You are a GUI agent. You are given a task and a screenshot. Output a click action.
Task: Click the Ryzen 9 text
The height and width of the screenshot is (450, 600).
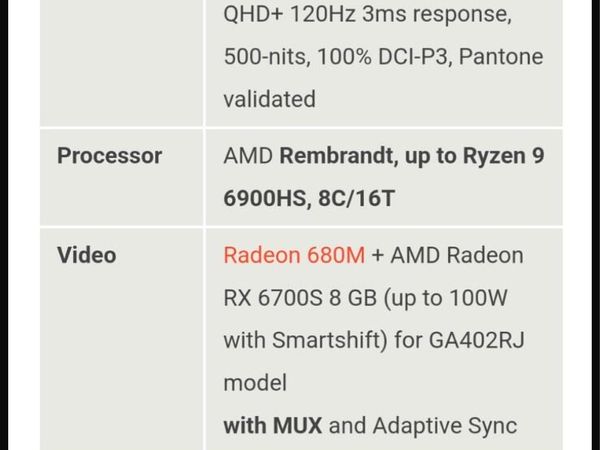pos(504,156)
